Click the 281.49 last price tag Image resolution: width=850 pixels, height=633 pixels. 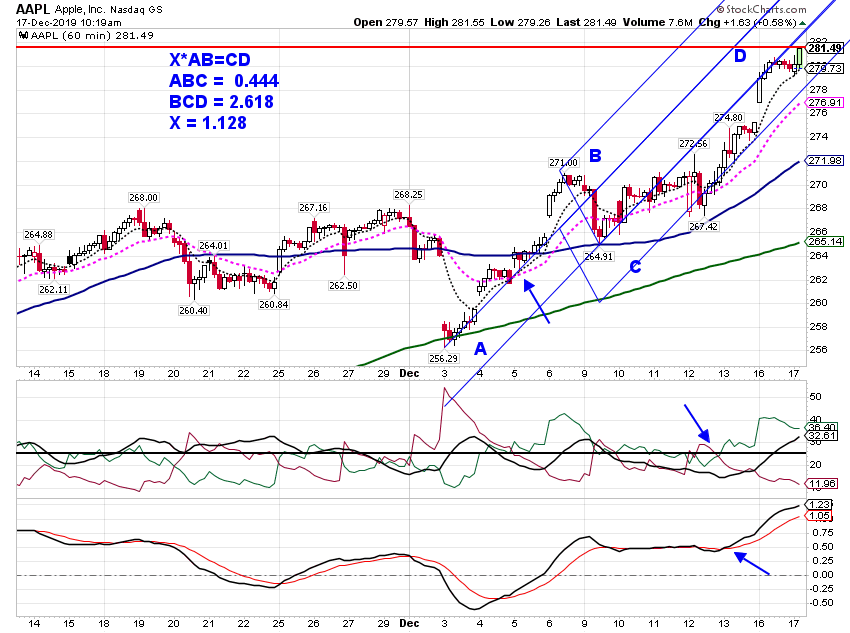825,48
